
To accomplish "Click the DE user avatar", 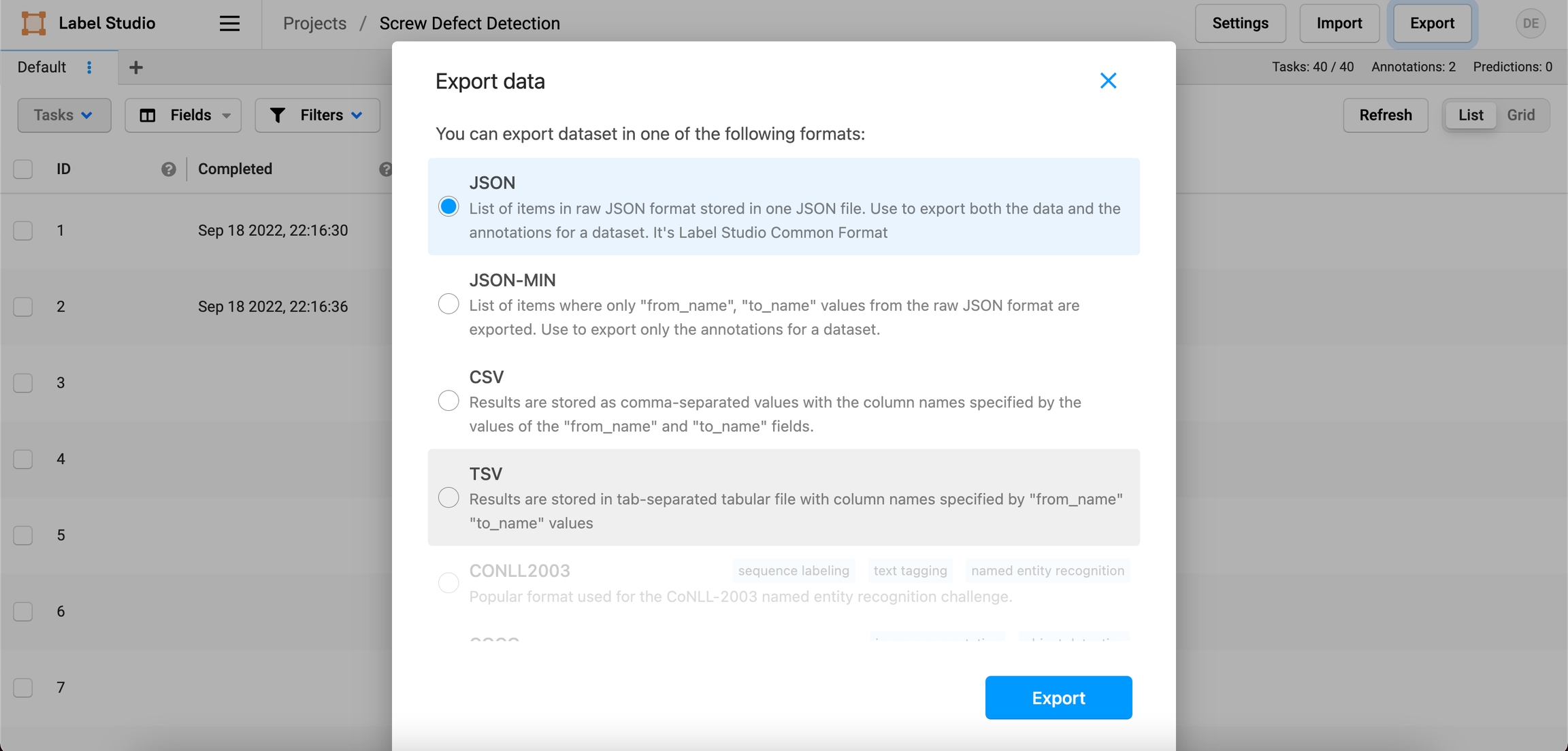I will click(x=1530, y=23).
